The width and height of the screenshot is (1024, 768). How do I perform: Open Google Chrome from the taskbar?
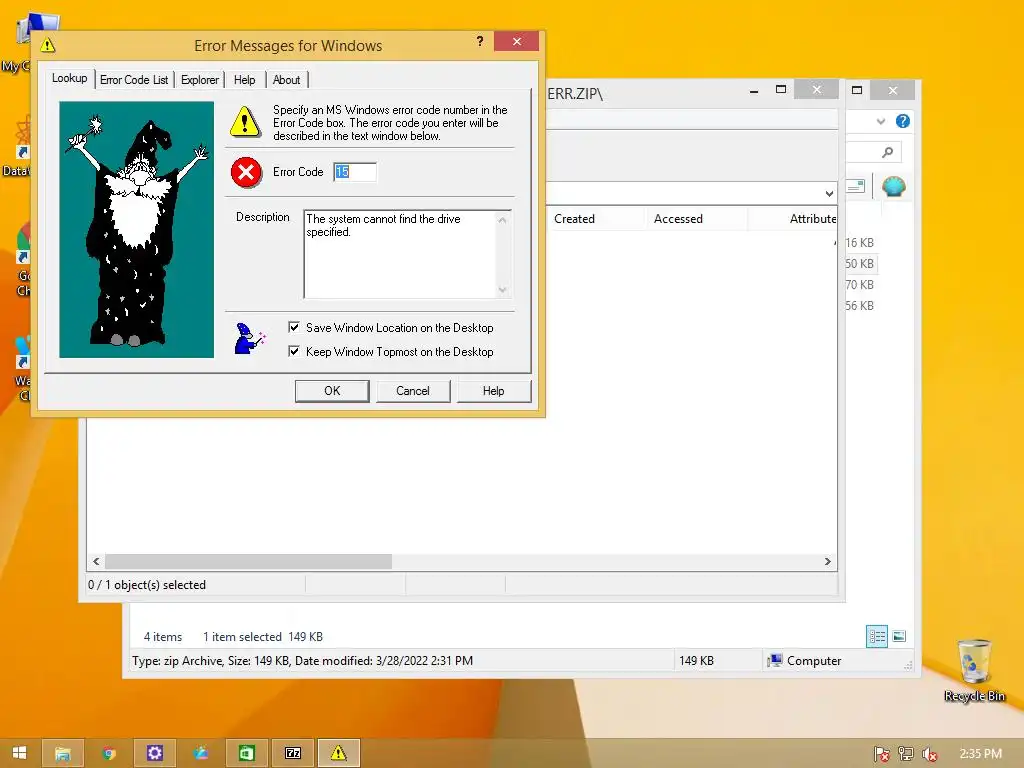click(x=109, y=753)
